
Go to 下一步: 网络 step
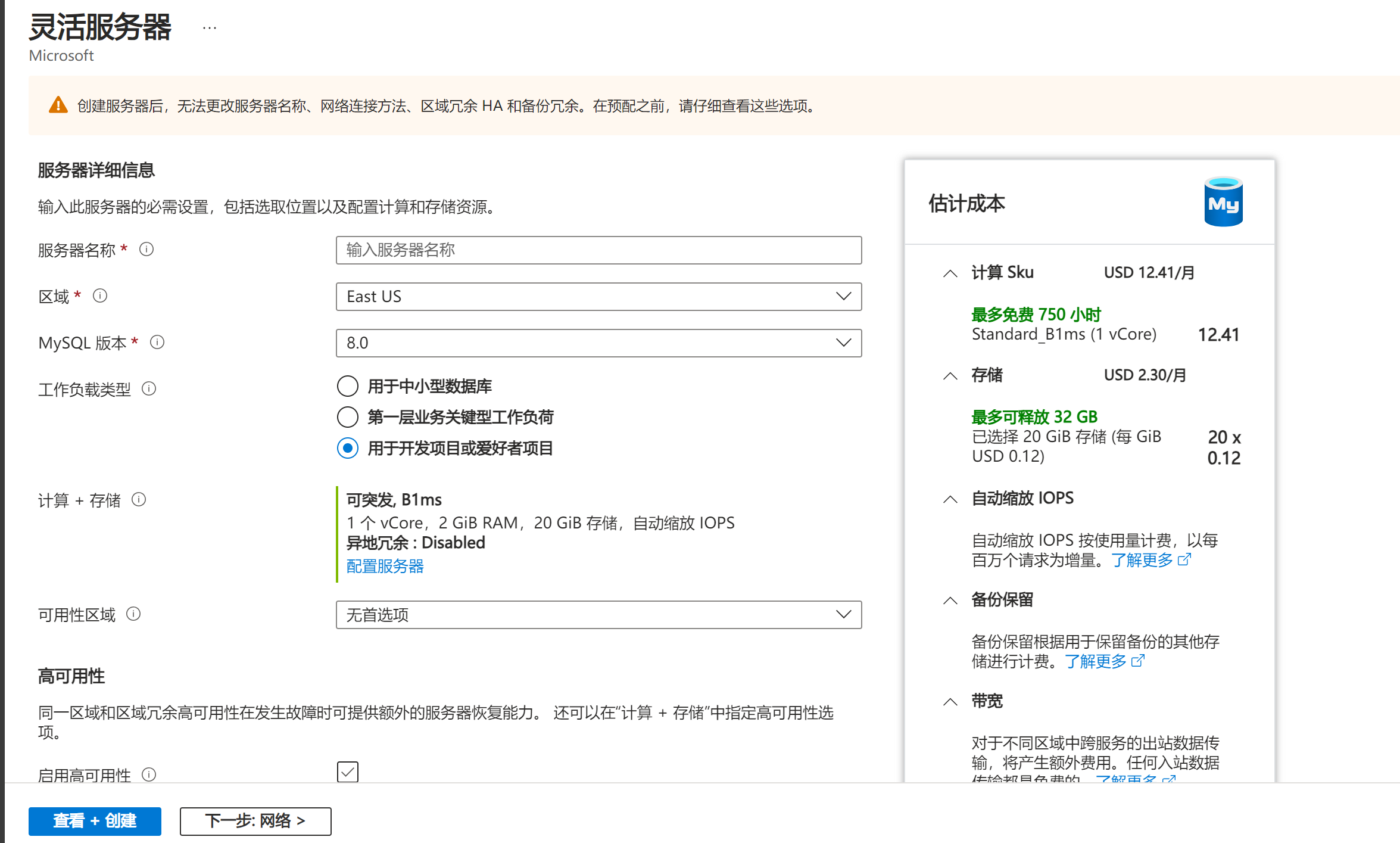click(x=255, y=821)
